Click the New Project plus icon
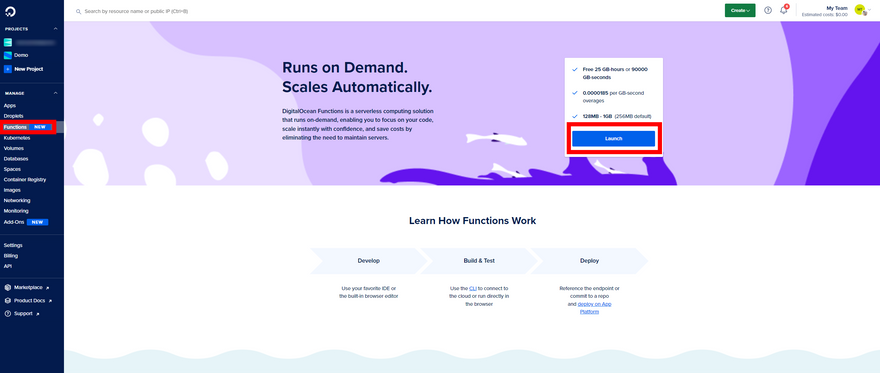This screenshot has width=880, height=373. [8, 69]
